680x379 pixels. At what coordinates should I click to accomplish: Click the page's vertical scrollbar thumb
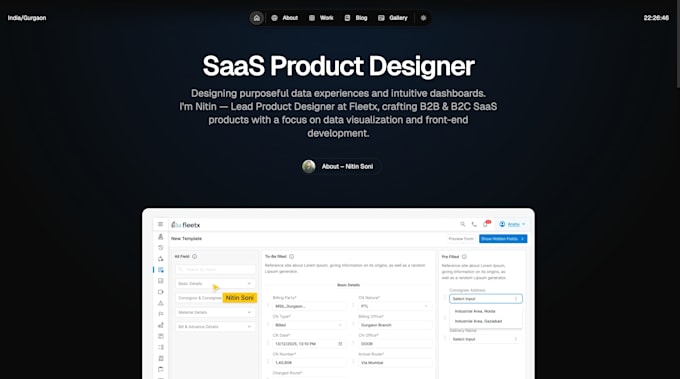coord(678,43)
